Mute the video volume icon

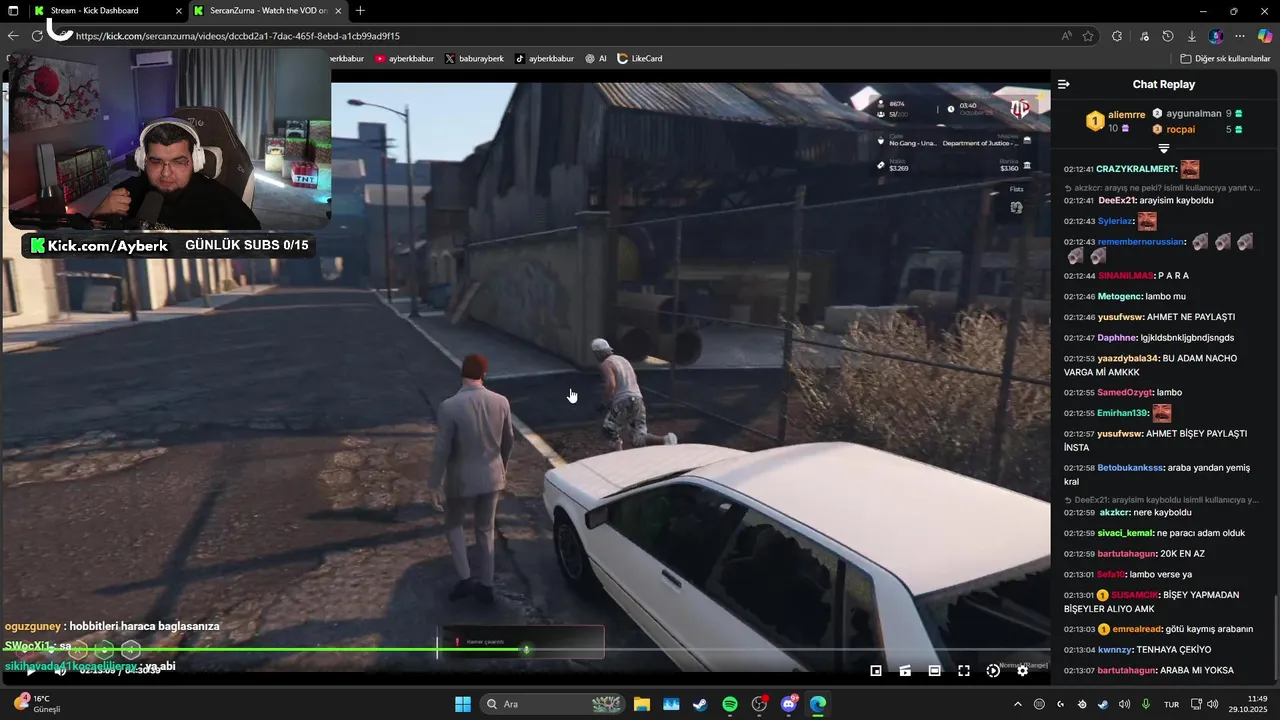(60, 671)
